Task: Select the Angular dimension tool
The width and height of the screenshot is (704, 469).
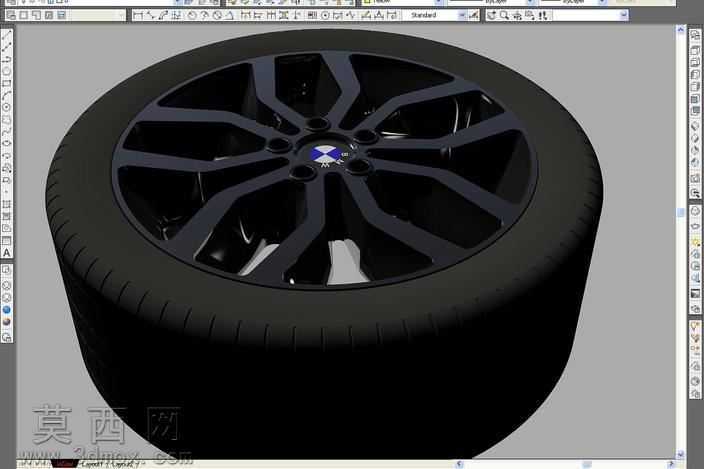Action: [x=230, y=15]
